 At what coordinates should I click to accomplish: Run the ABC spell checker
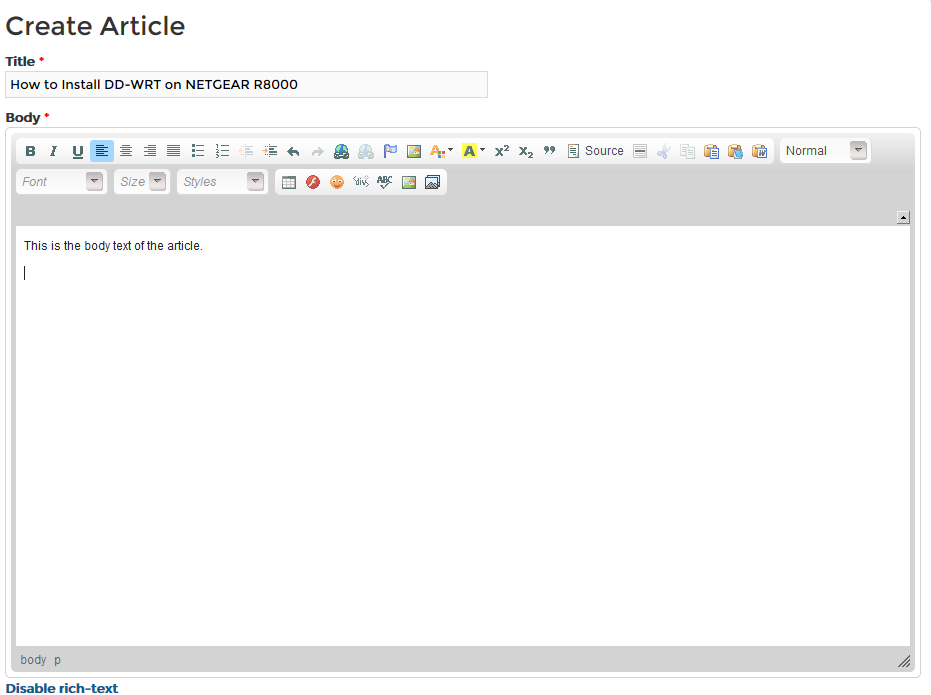point(385,182)
